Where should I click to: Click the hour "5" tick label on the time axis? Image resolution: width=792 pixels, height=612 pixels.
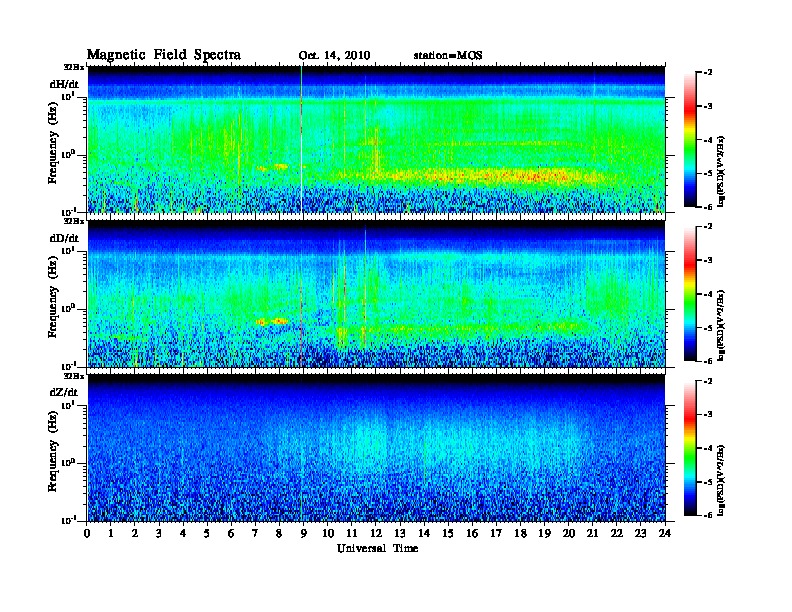[207, 533]
